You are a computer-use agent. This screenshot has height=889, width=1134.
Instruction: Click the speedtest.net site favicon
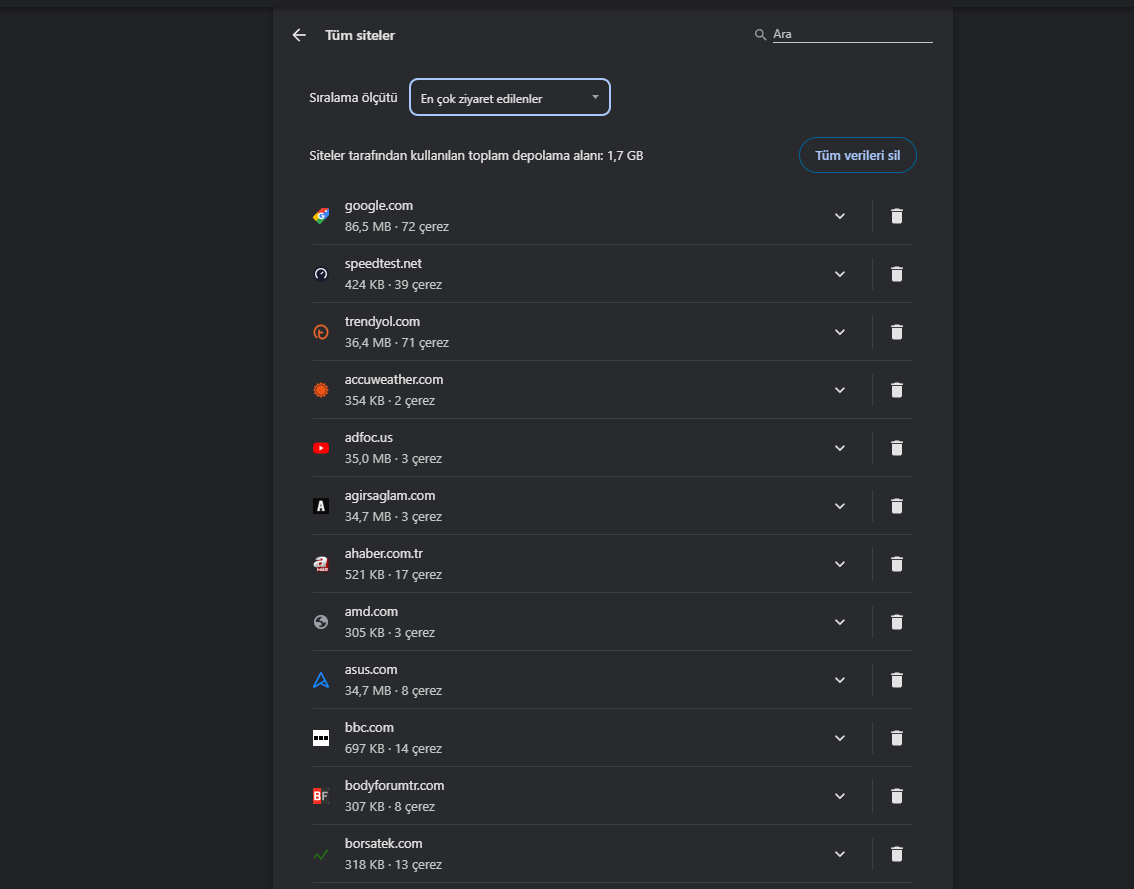pos(321,274)
